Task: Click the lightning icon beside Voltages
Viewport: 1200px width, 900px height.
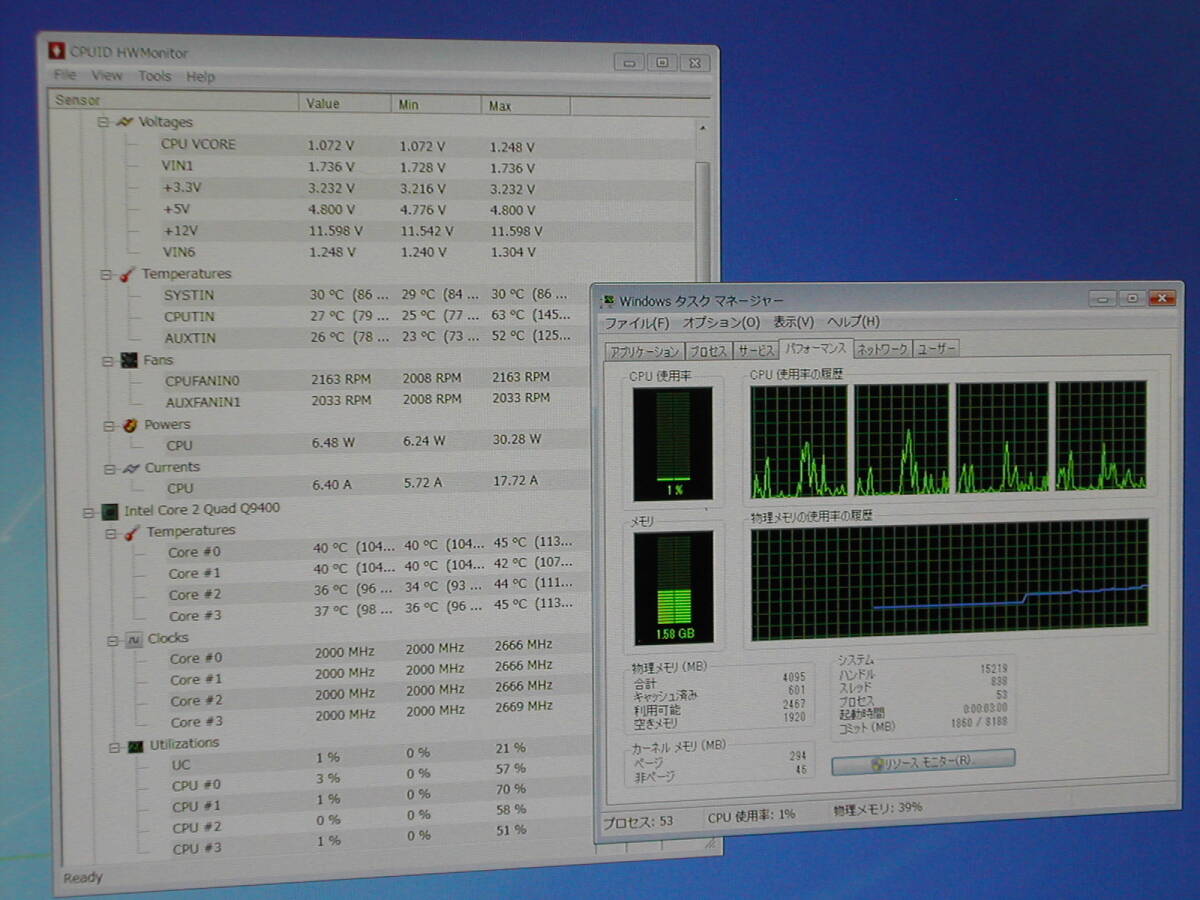Action: click(x=124, y=122)
